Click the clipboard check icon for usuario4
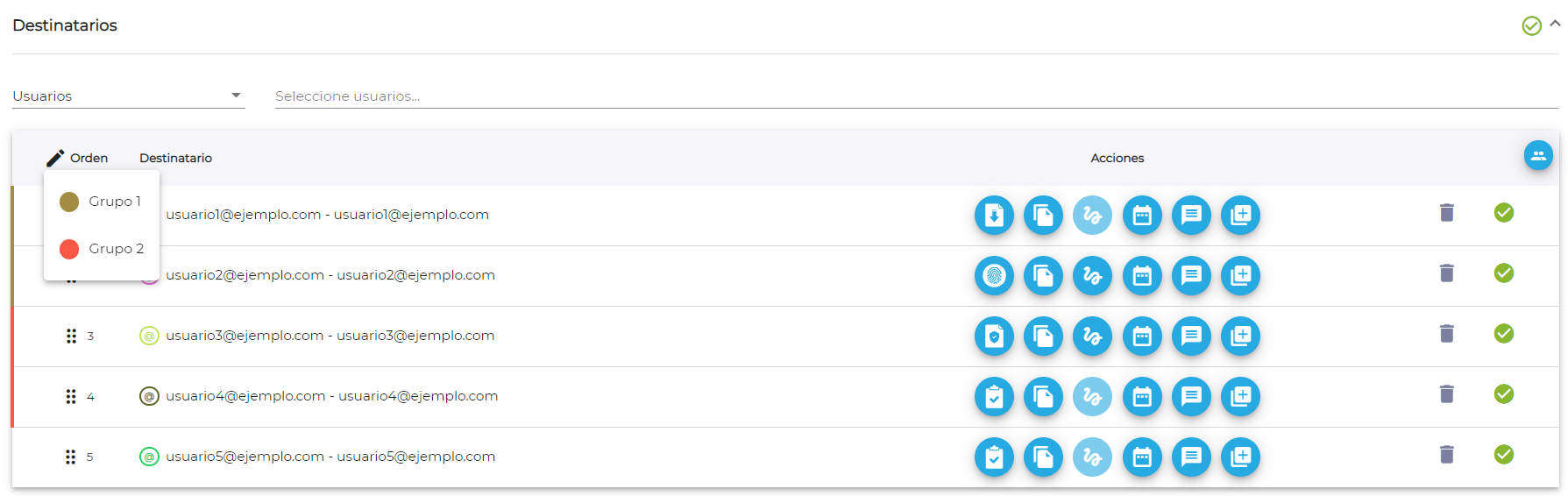 994,397
